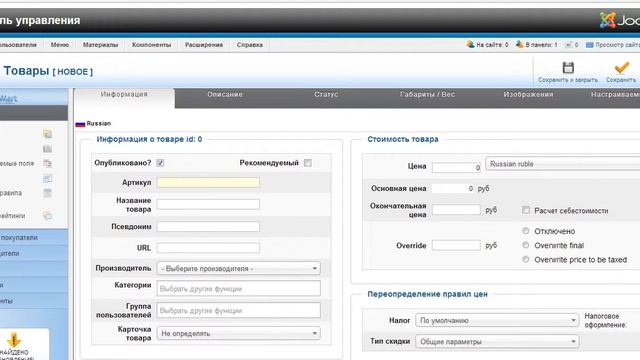
Task: Click into the 'Цена' input field
Action: point(456,167)
